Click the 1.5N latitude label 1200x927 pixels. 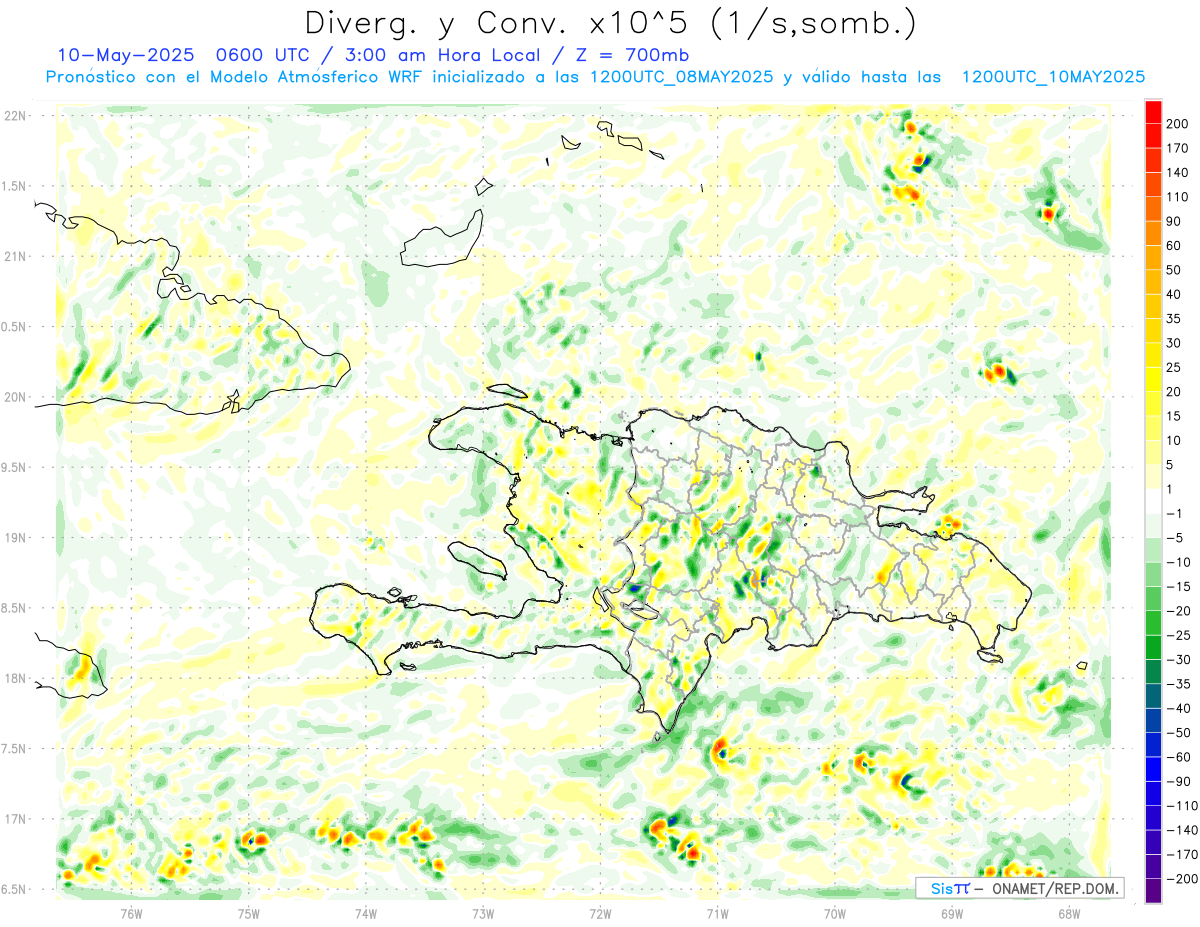(13, 186)
